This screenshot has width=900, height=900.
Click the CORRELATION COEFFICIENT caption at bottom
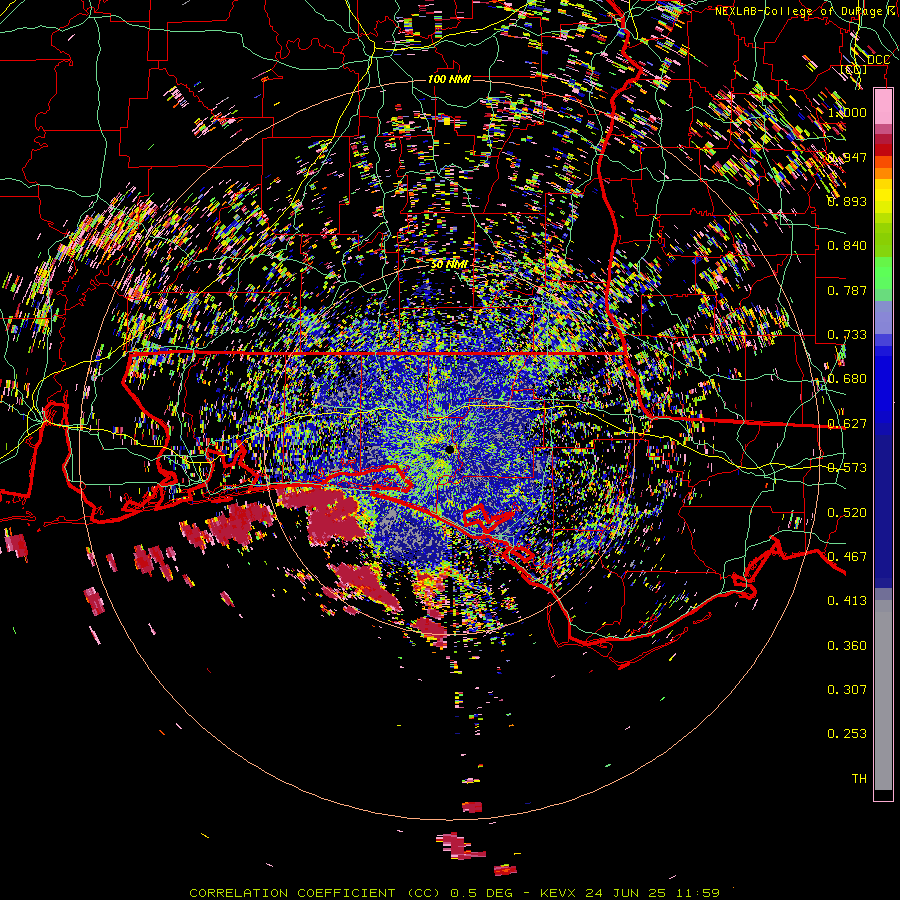[x=455, y=893]
